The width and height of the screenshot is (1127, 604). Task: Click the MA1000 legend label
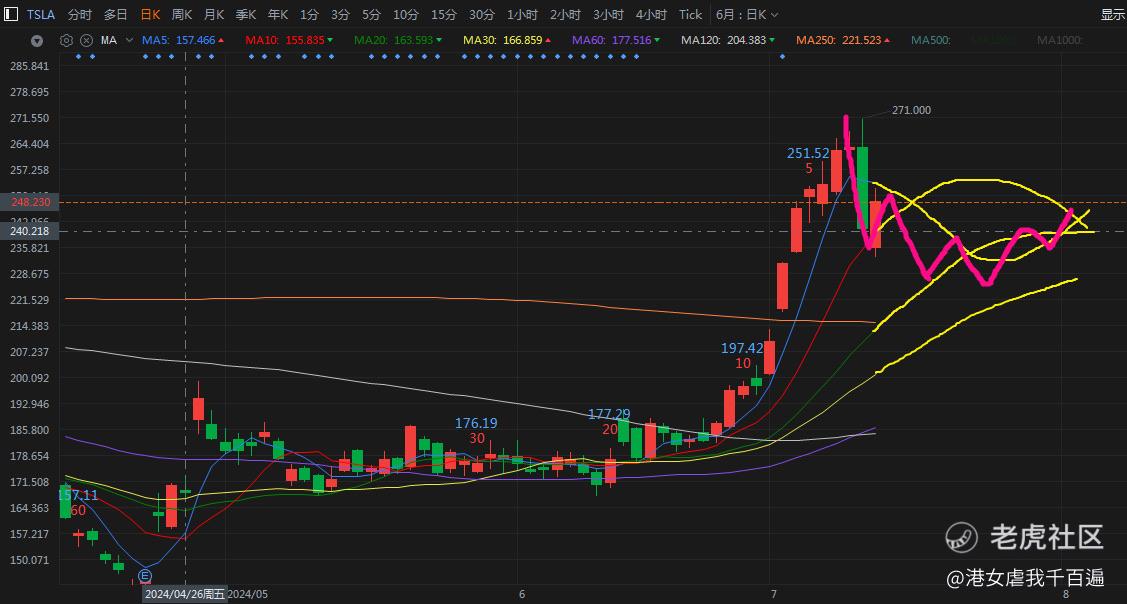click(1059, 40)
